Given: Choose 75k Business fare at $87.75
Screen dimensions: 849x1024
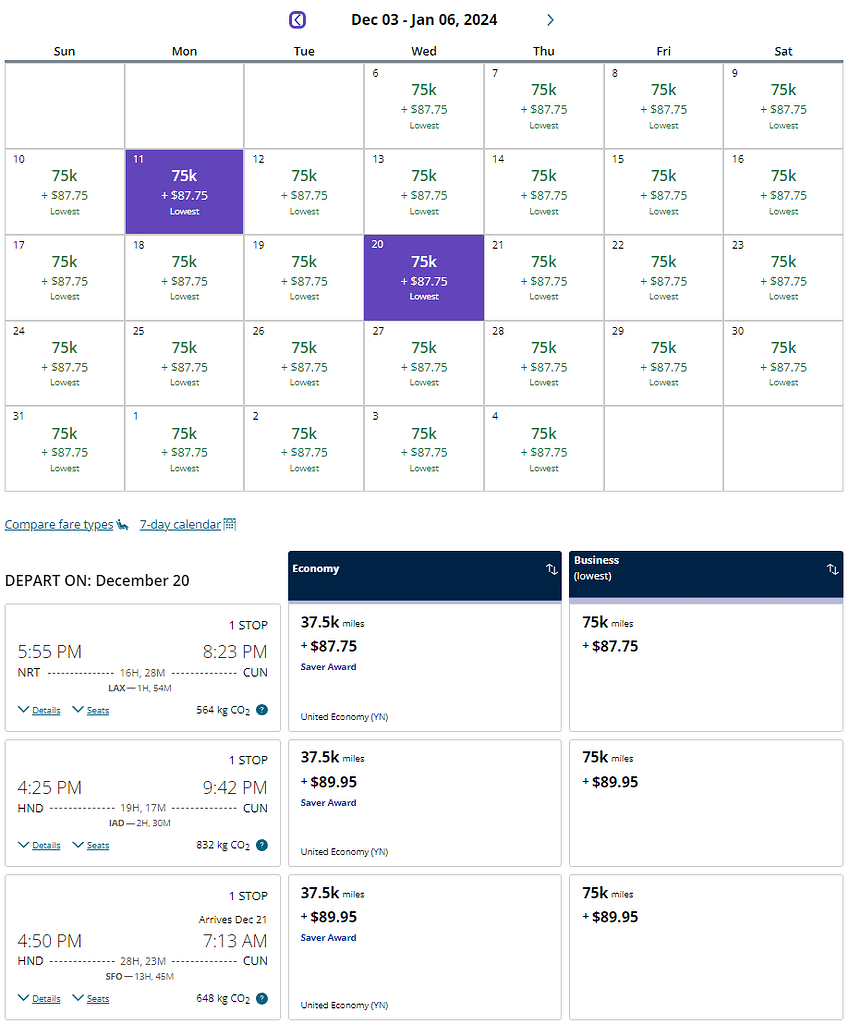Looking at the screenshot, I should click(706, 667).
